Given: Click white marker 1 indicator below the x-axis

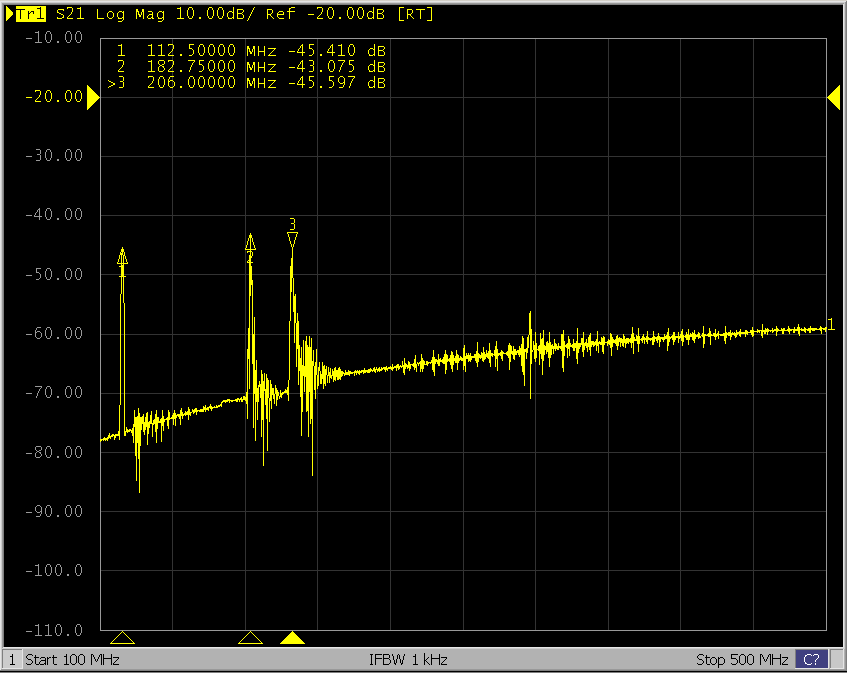Looking at the screenshot, I should pos(122,638).
